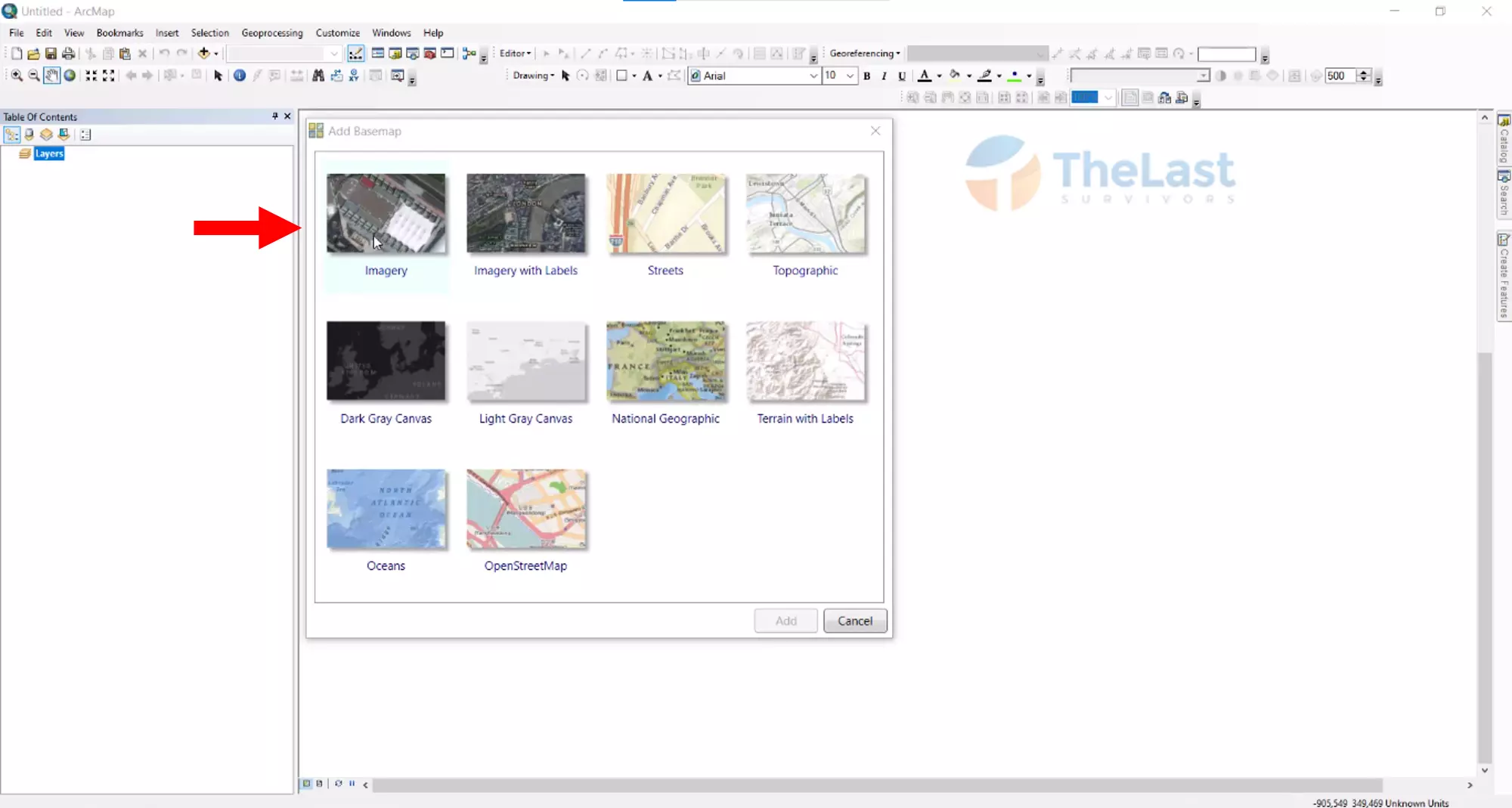1512x808 pixels.
Task: Select the Imagery basemap thumbnail
Action: click(386, 213)
